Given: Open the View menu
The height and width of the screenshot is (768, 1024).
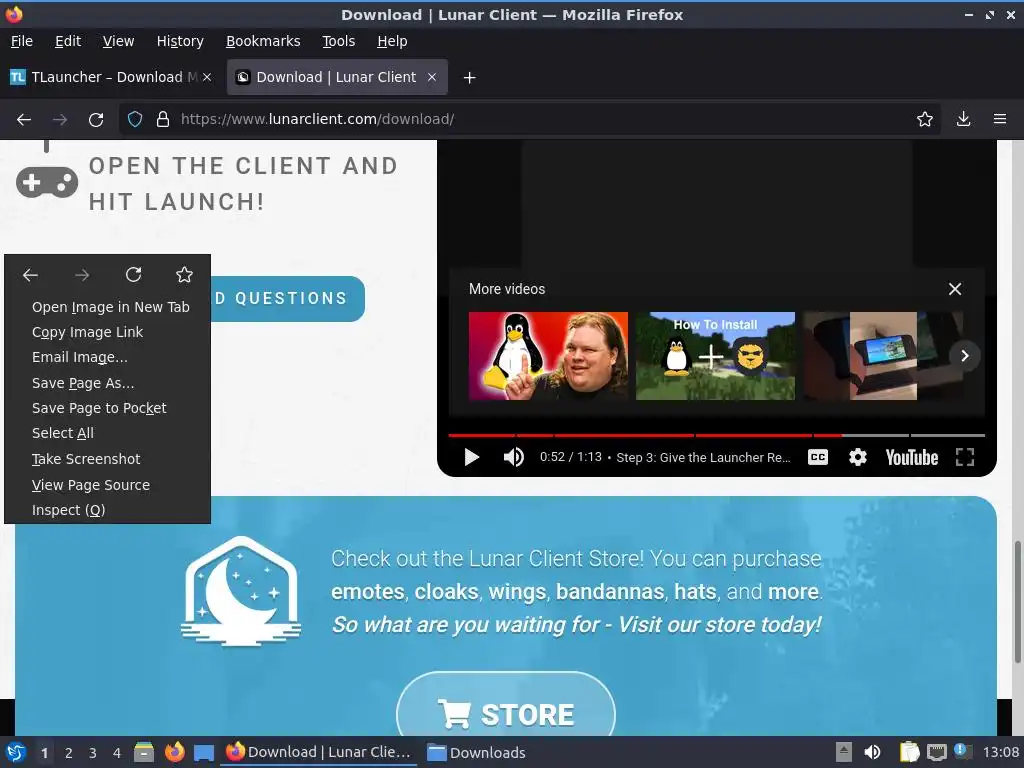Looking at the screenshot, I should pyautogui.click(x=118, y=41).
